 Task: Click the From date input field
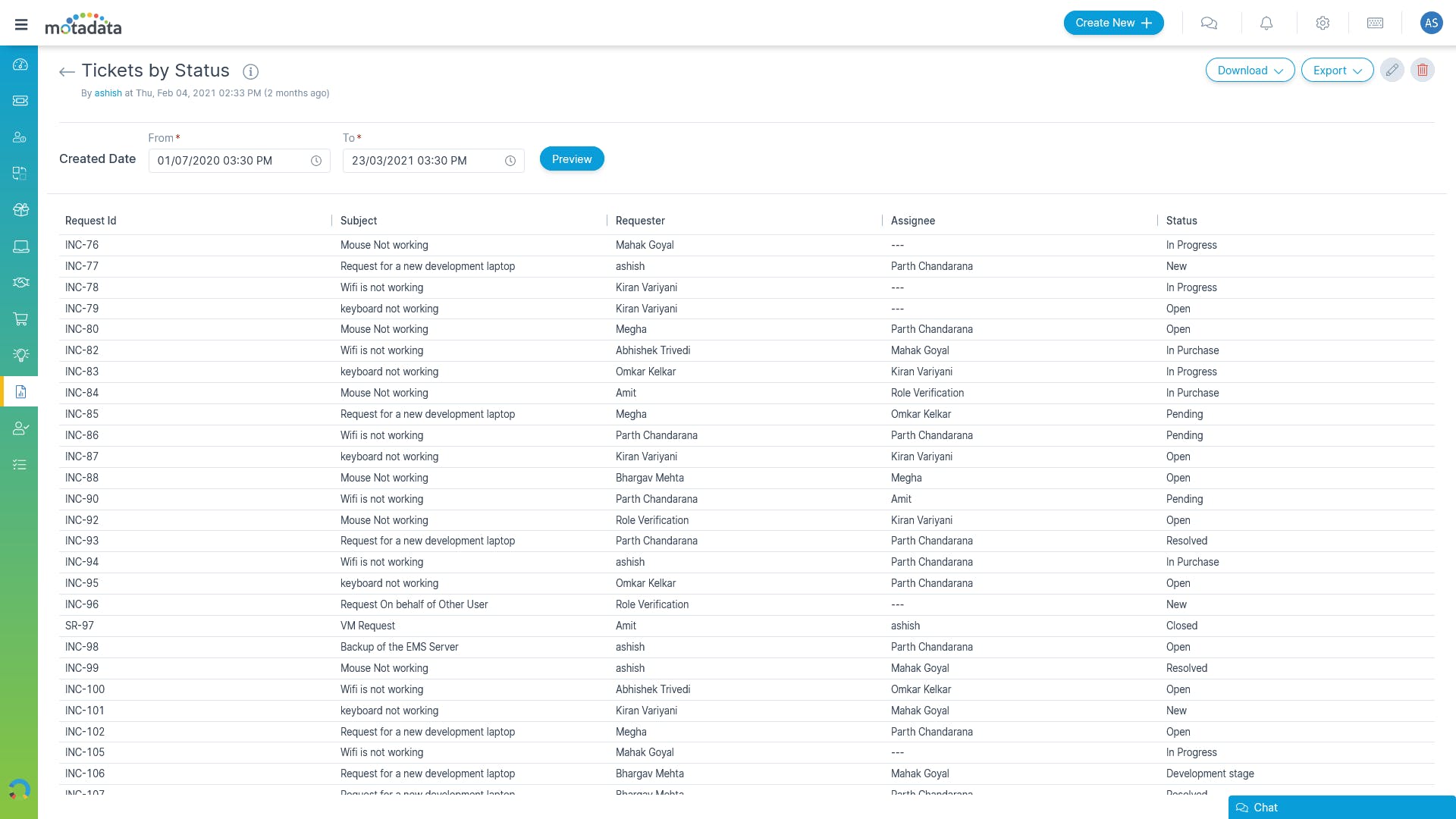tap(227, 161)
